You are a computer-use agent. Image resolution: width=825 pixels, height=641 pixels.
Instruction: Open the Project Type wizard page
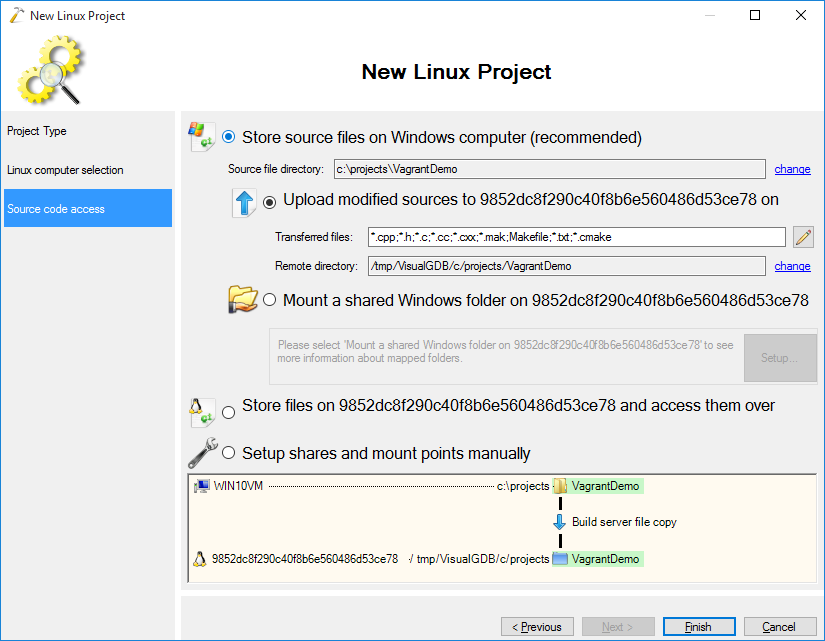click(37, 131)
